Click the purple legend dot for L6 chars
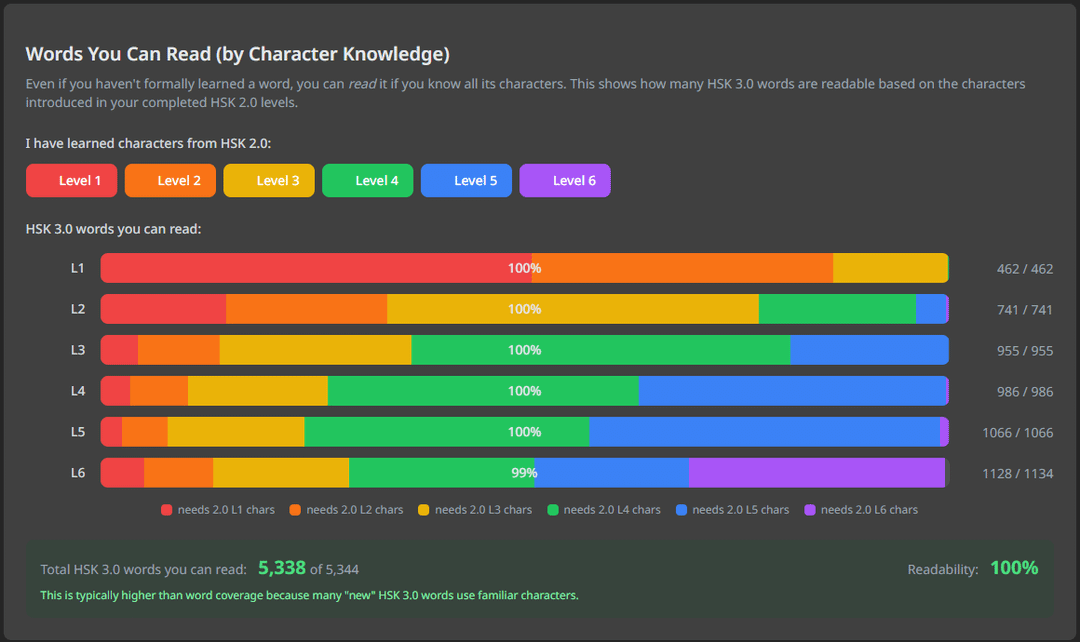This screenshot has height=642, width=1080. (x=810, y=510)
